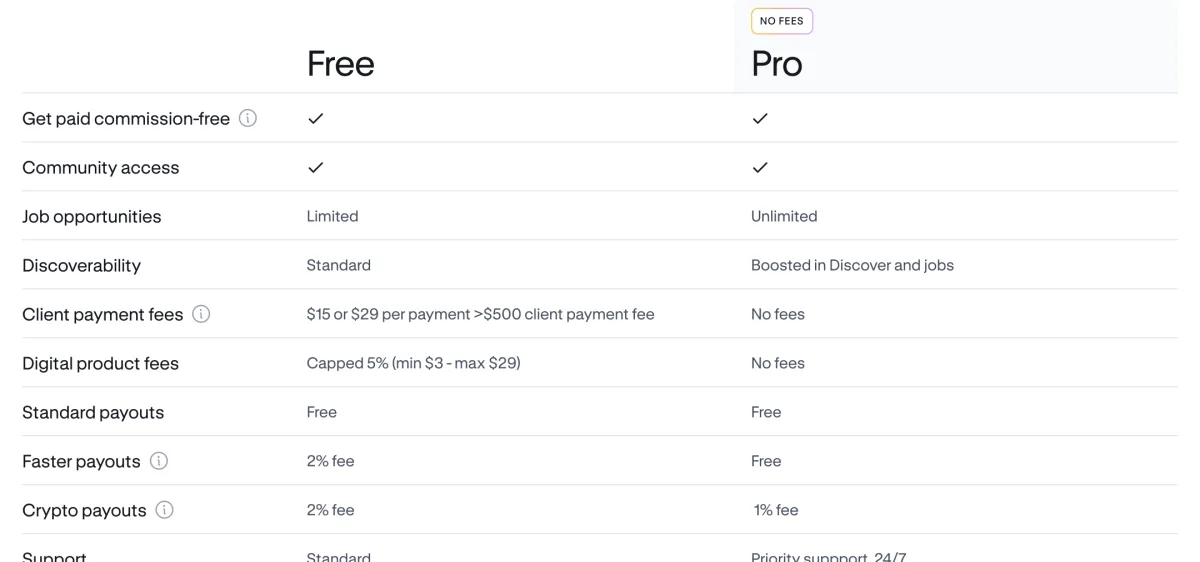Click '1% fee' in Crypto payouts row

(776, 510)
